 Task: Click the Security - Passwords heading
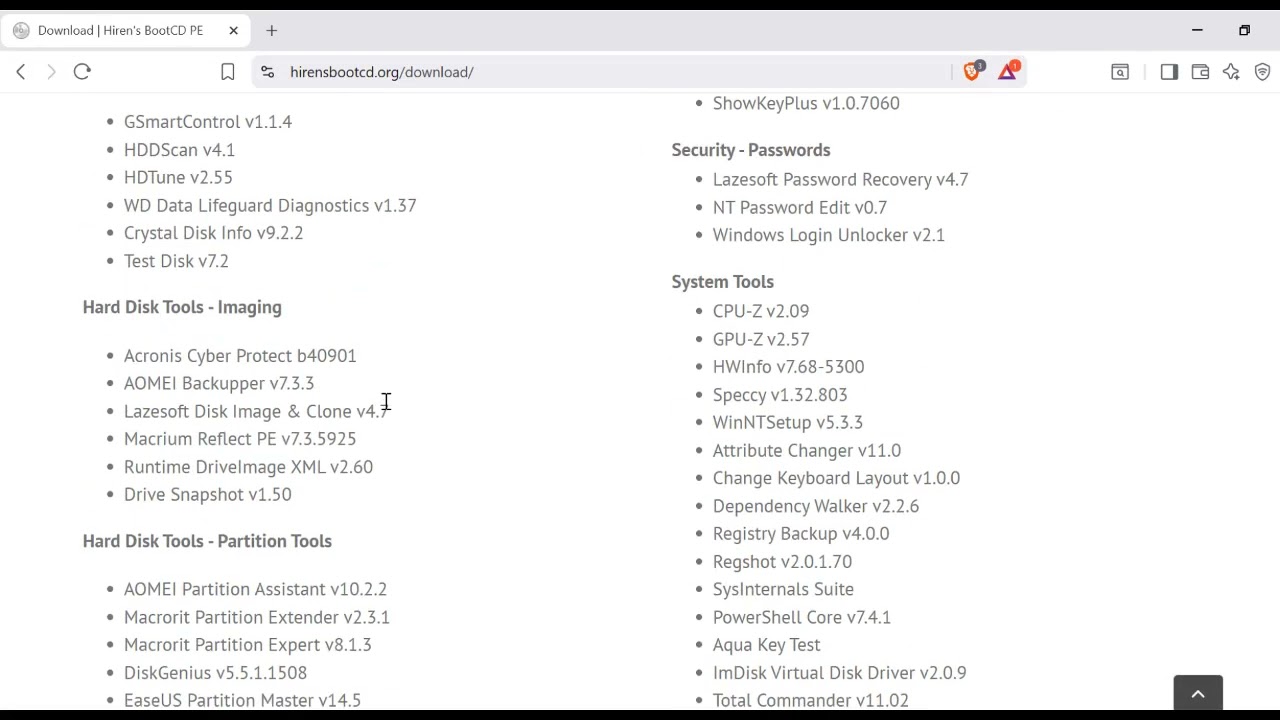coord(751,150)
